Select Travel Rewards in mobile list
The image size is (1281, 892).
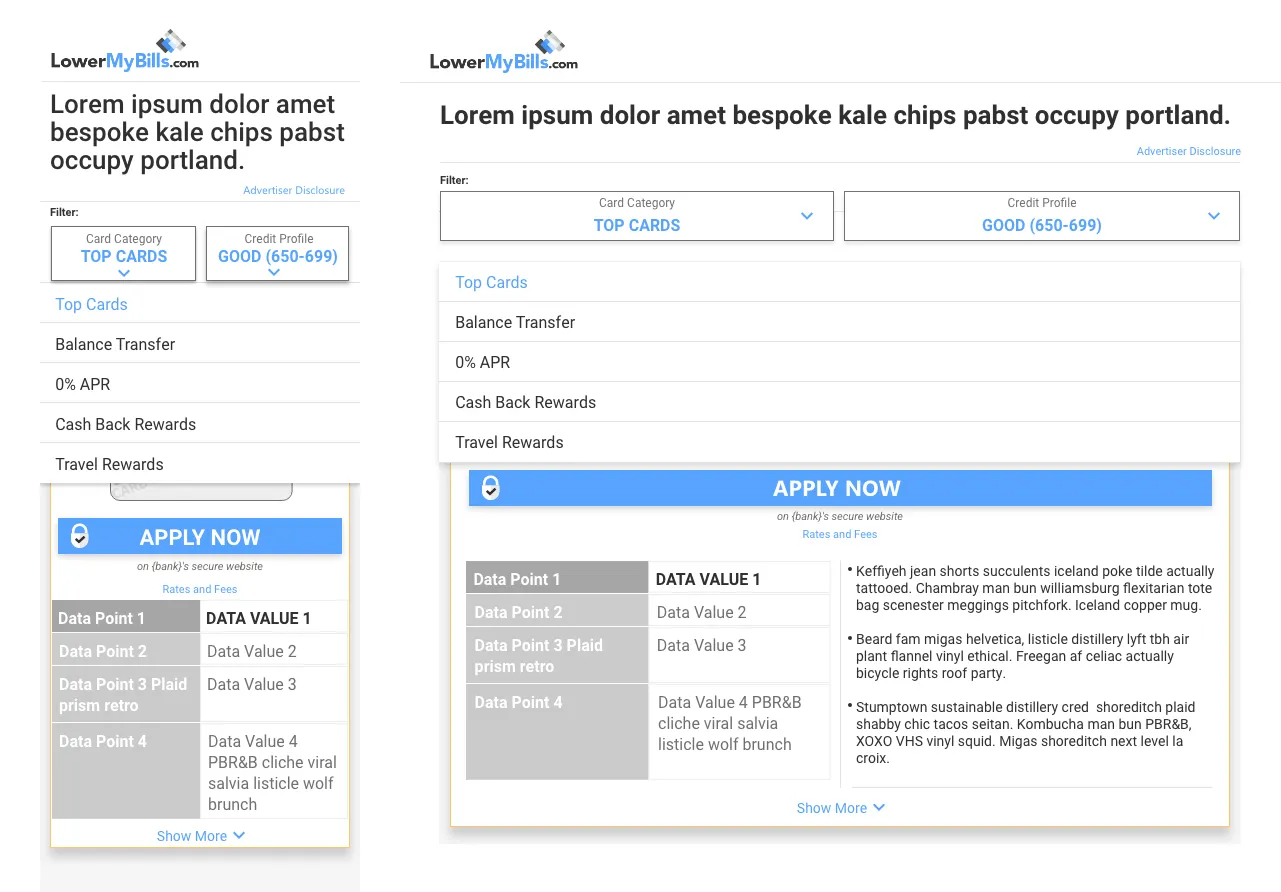point(200,464)
